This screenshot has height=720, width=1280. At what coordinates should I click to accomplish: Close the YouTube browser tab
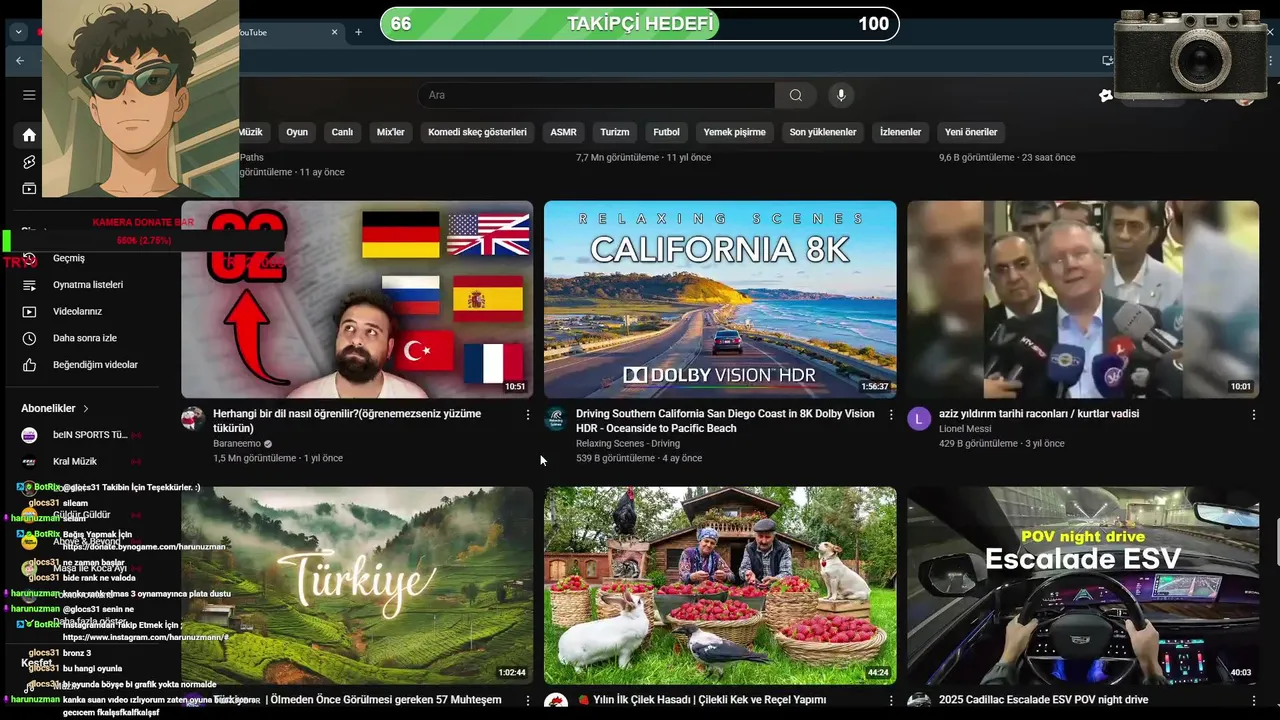335,32
